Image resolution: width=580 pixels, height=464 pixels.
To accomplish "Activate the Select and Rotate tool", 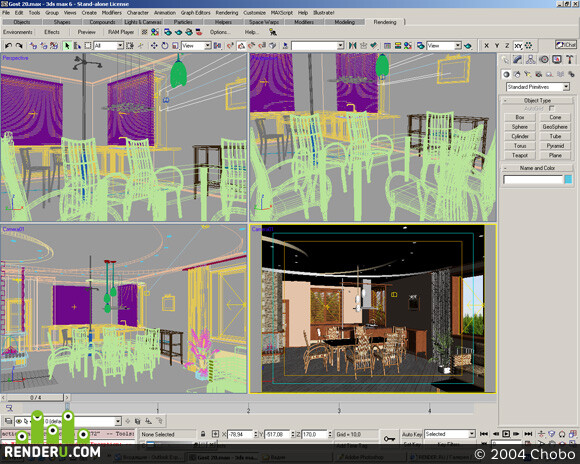I will [165, 46].
